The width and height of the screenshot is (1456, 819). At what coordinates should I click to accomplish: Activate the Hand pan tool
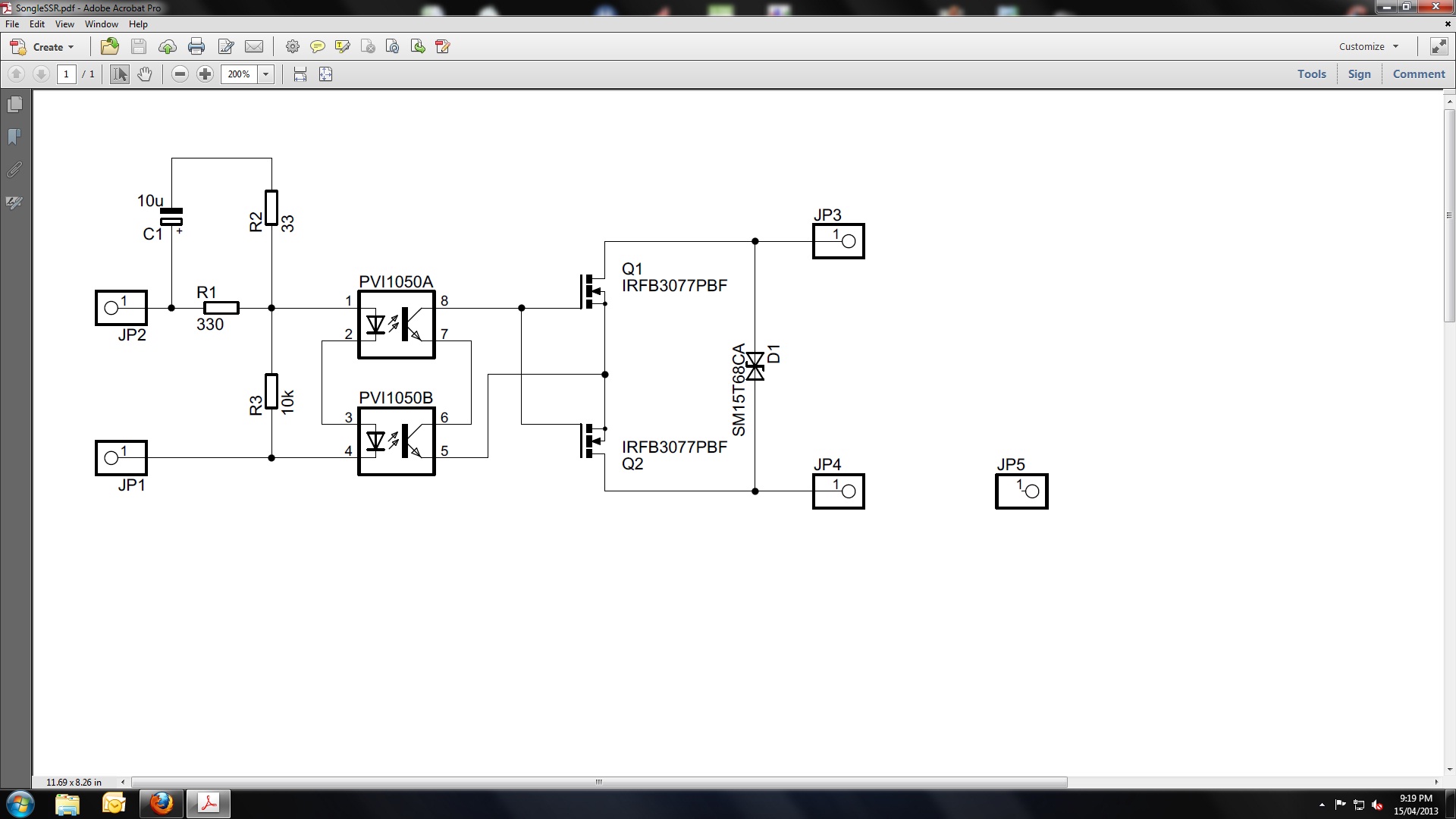point(145,74)
